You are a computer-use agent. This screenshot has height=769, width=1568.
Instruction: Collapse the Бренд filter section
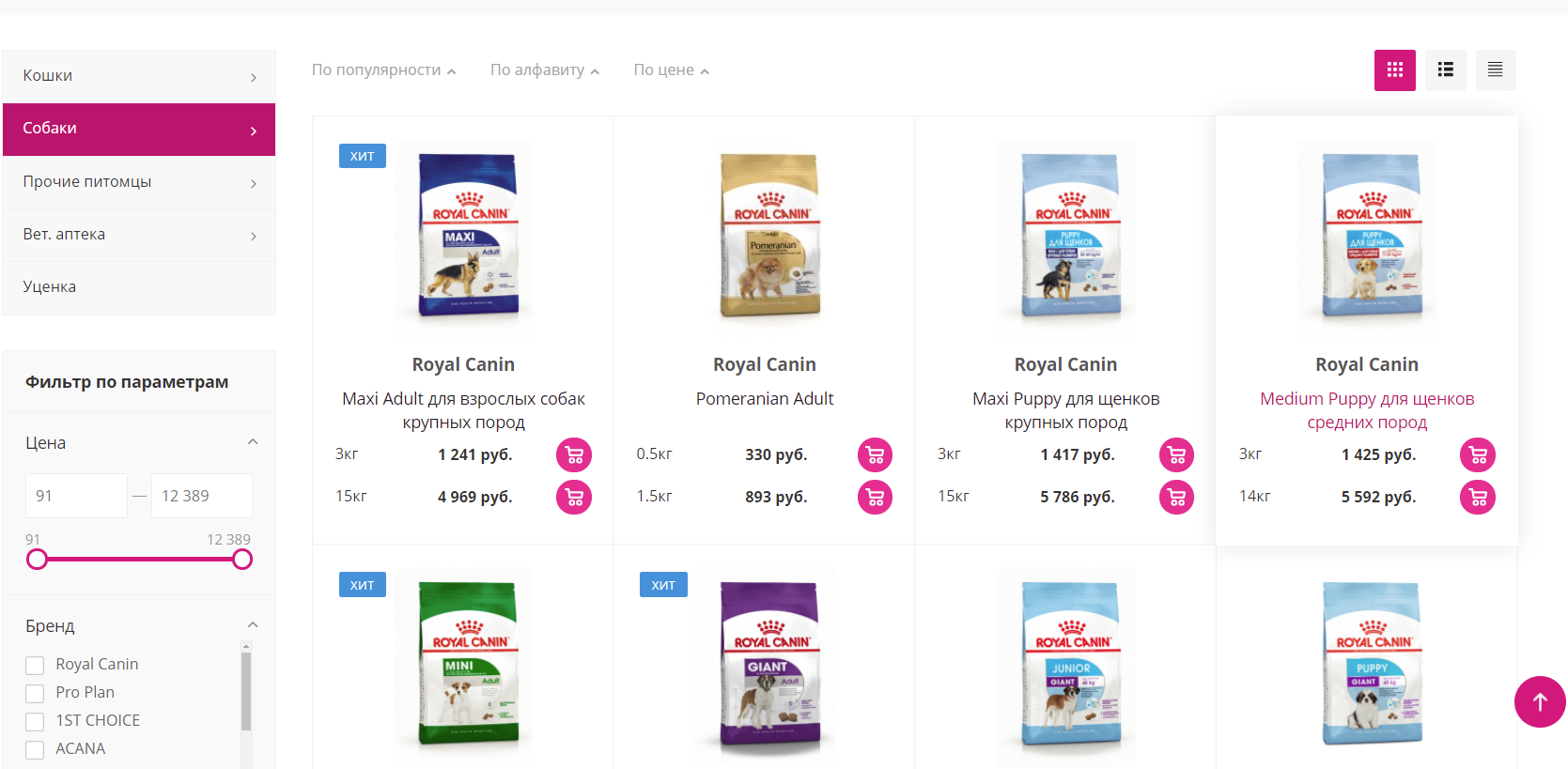point(252,625)
